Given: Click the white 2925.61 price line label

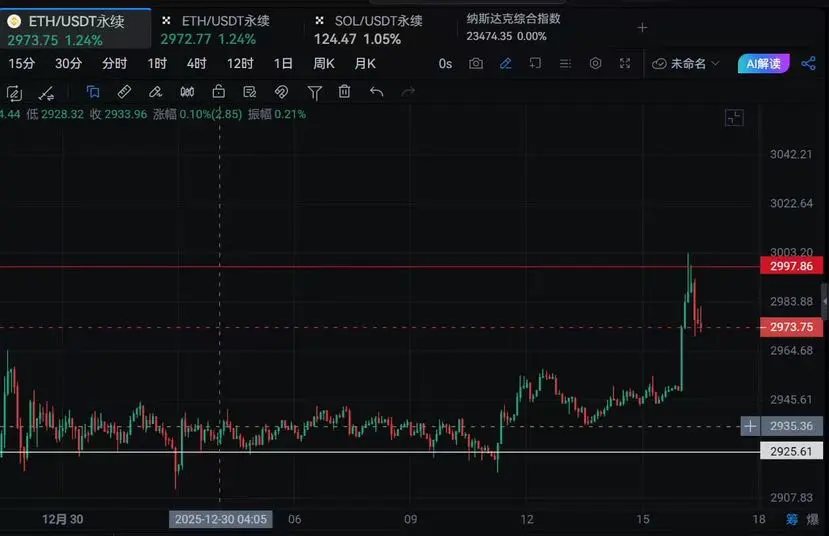Looking at the screenshot, I should [x=791, y=451].
